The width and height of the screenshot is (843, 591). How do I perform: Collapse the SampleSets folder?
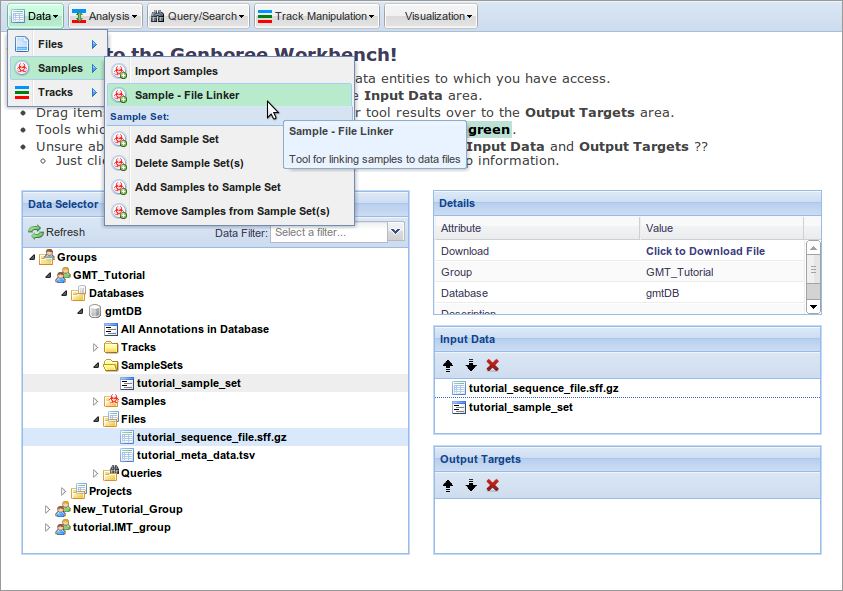click(96, 366)
